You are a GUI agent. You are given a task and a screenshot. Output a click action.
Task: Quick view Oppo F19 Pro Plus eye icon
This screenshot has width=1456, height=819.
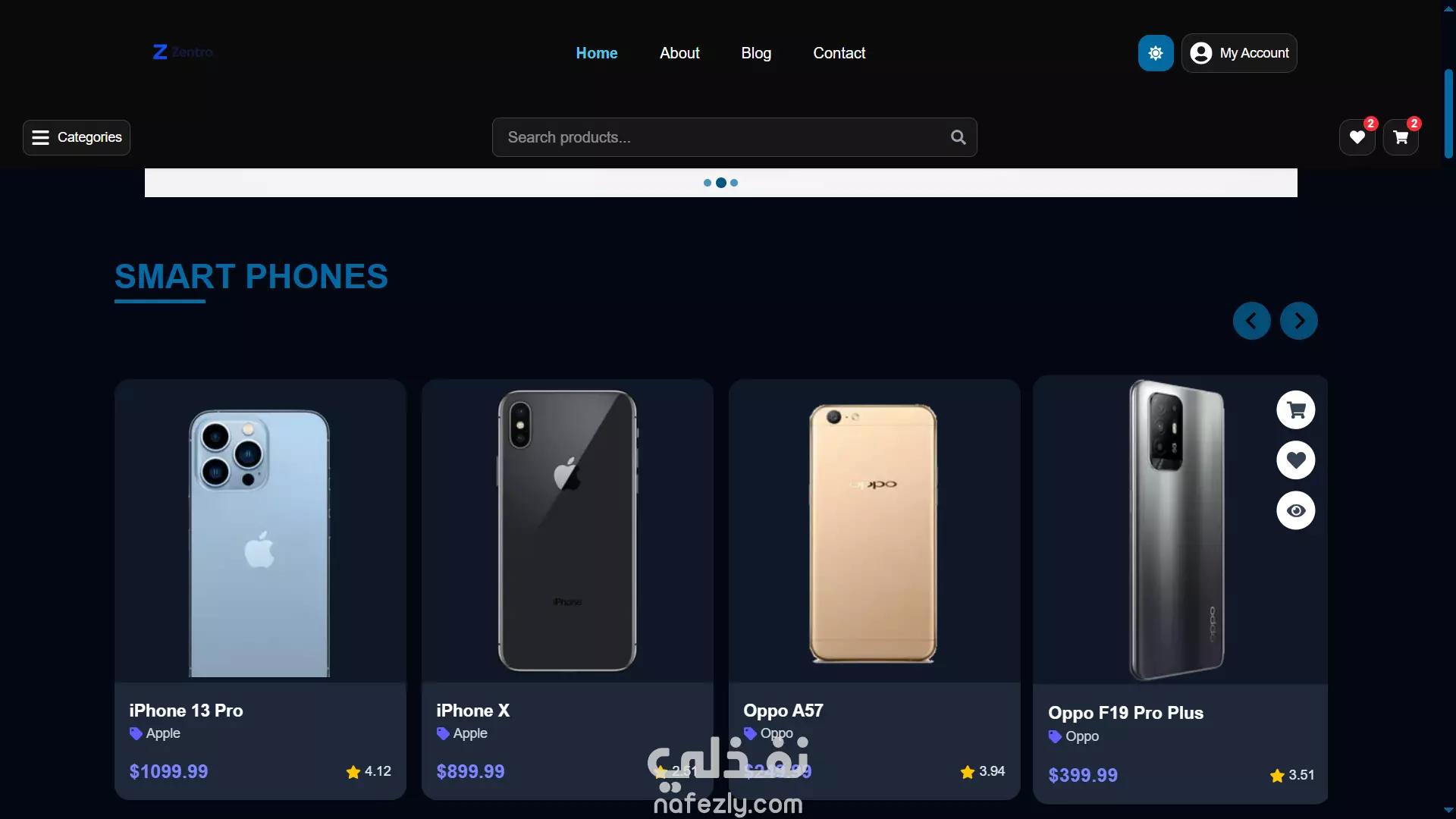coord(1296,510)
